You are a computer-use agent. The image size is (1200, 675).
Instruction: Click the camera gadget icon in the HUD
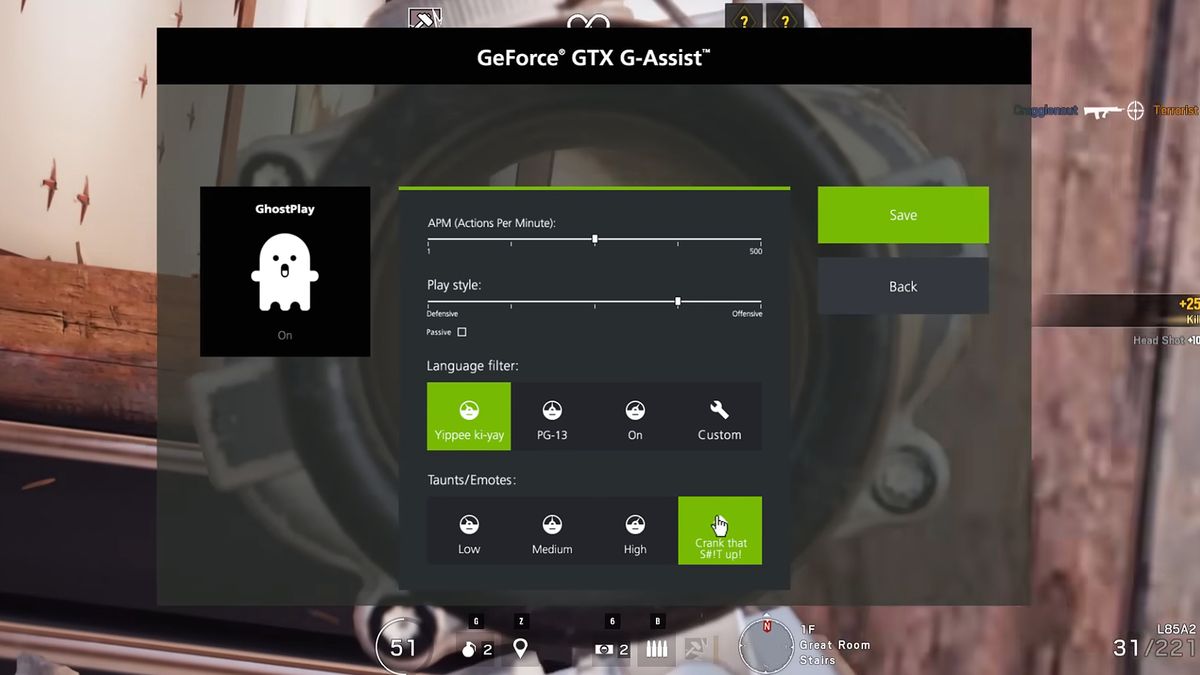coord(604,649)
